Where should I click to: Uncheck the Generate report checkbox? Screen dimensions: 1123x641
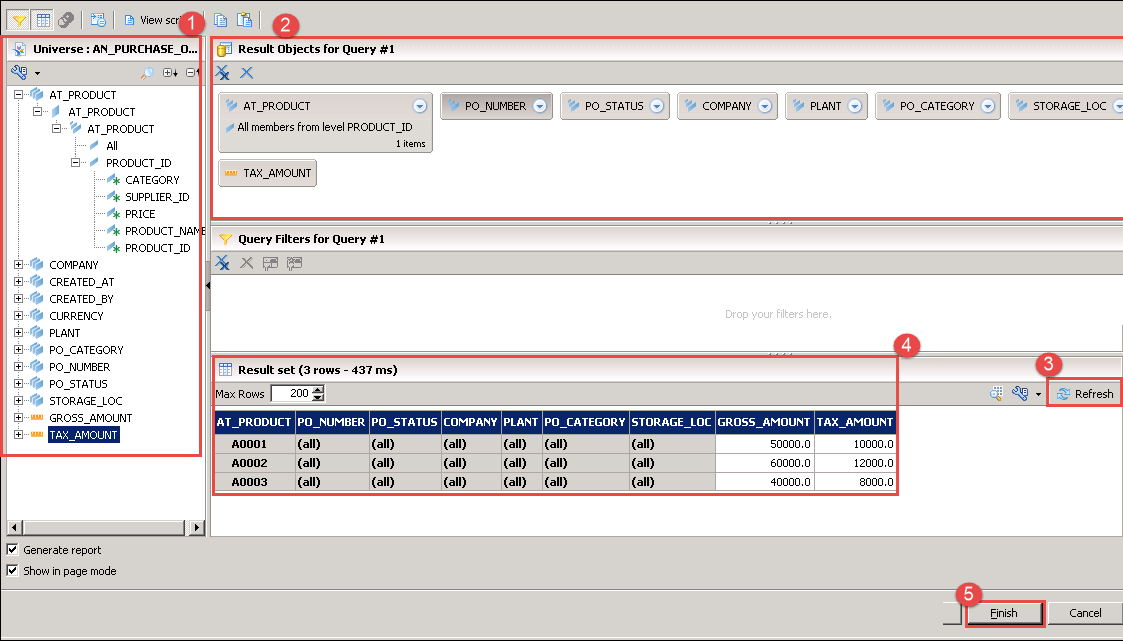click(x=13, y=550)
